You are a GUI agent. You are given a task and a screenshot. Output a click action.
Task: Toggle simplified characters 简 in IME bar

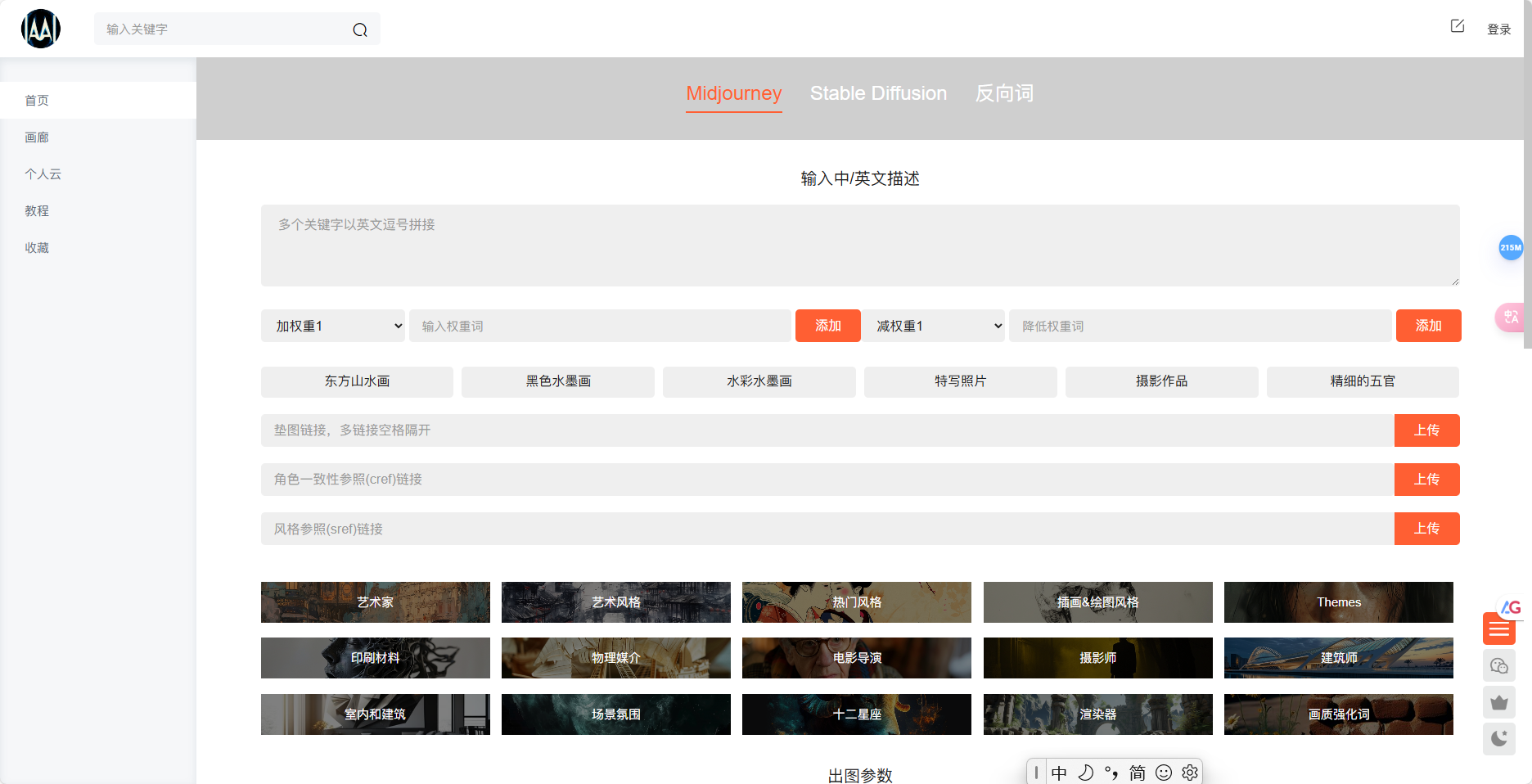point(1137,772)
